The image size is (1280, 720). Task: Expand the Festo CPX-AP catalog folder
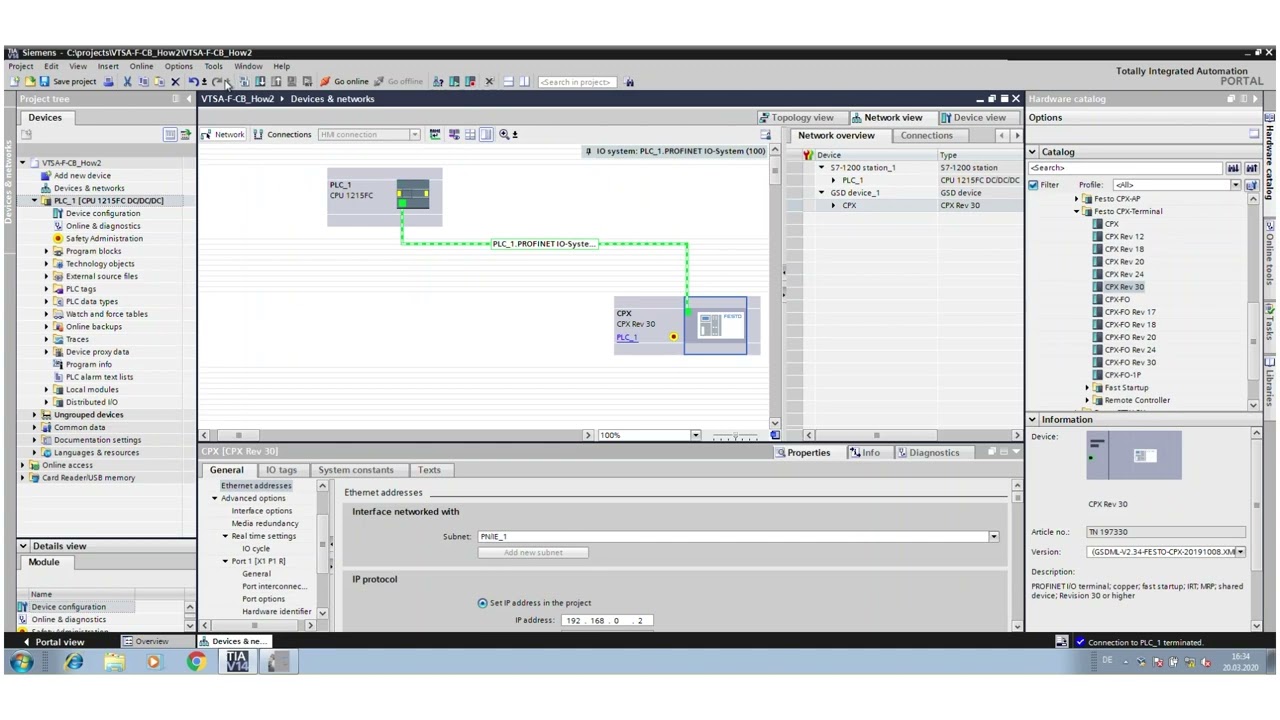(1077, 199)
